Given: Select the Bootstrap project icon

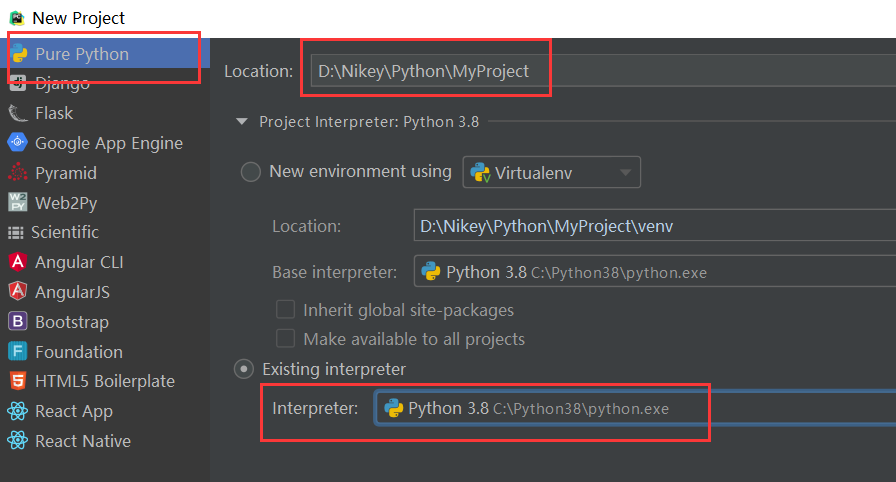Looking at the screenshot, I should point(17,322).
